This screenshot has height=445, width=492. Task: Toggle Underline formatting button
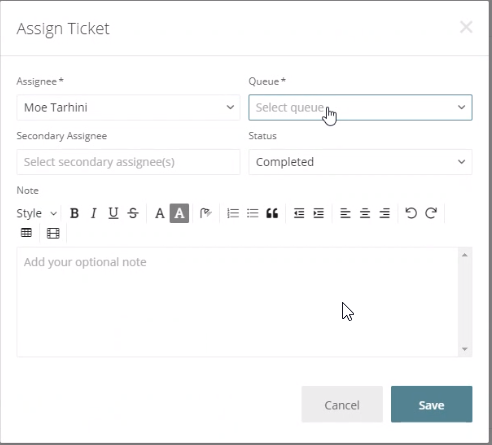point(113,213)
